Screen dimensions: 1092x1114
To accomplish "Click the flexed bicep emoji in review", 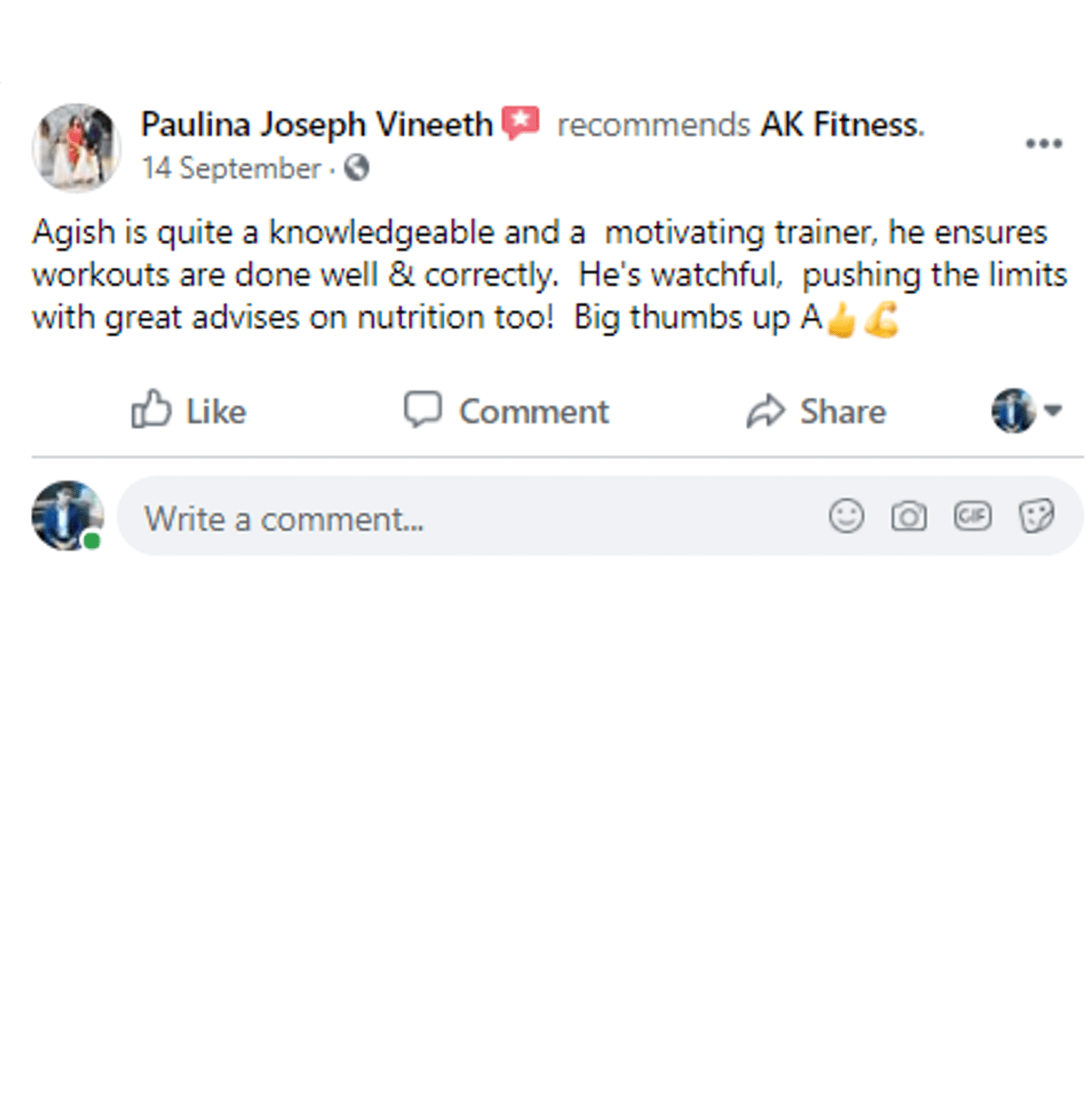I will 881,319.
